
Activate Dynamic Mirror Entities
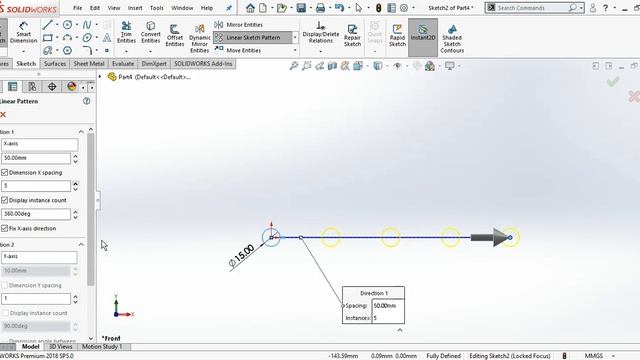pyautogui.click(x=200, y=38)
